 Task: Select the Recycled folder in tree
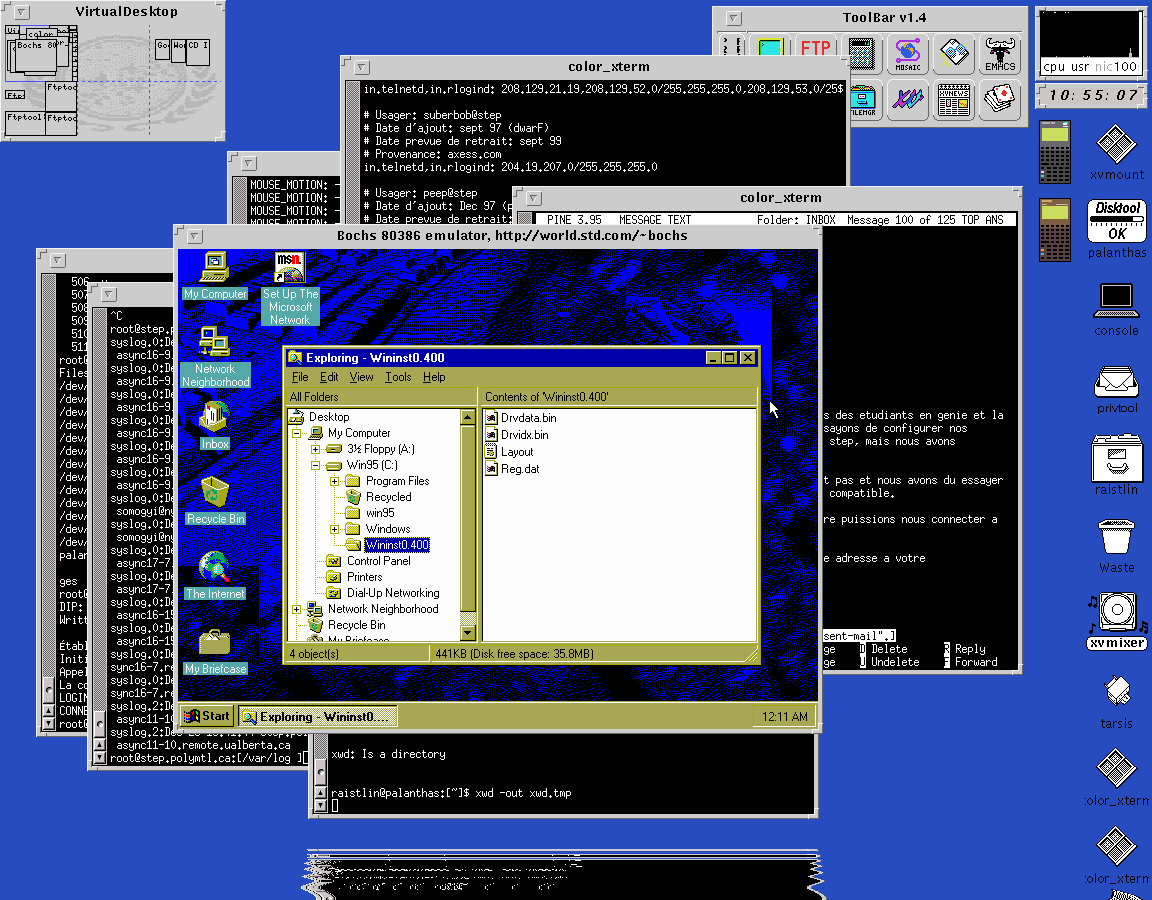(379, 497)
